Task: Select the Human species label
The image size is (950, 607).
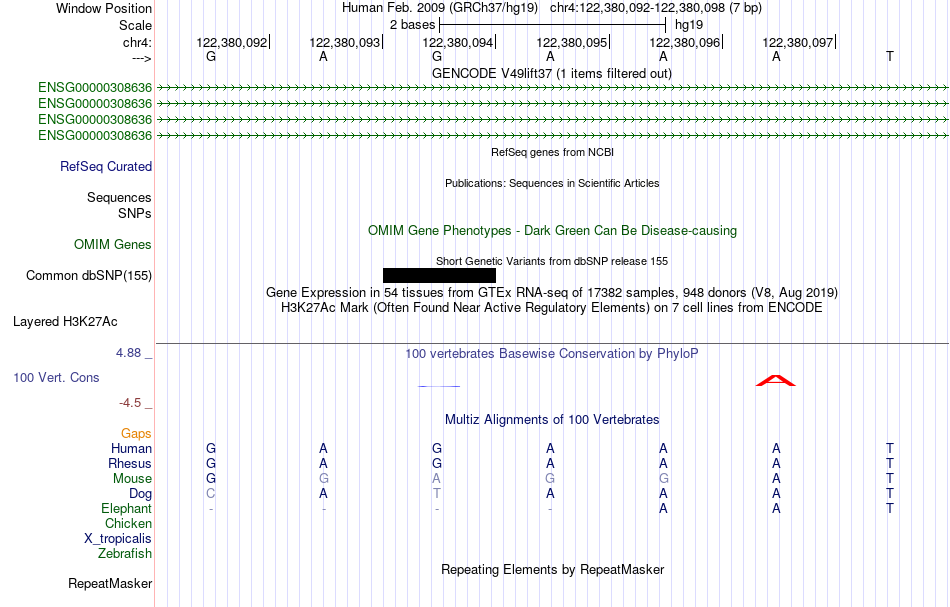Action: coord(131,448)
